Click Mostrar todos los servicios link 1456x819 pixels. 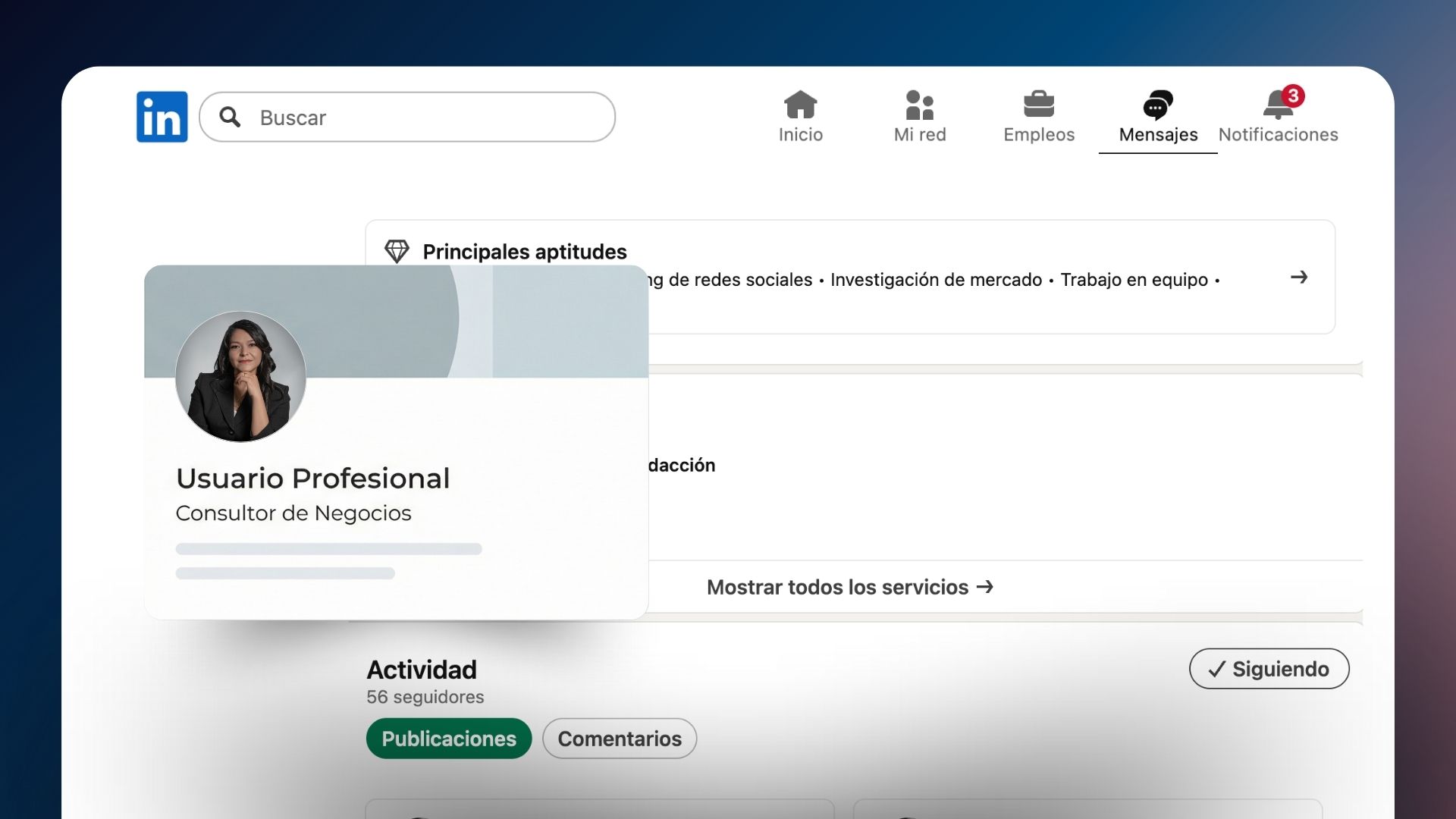[x=849, y=587]
